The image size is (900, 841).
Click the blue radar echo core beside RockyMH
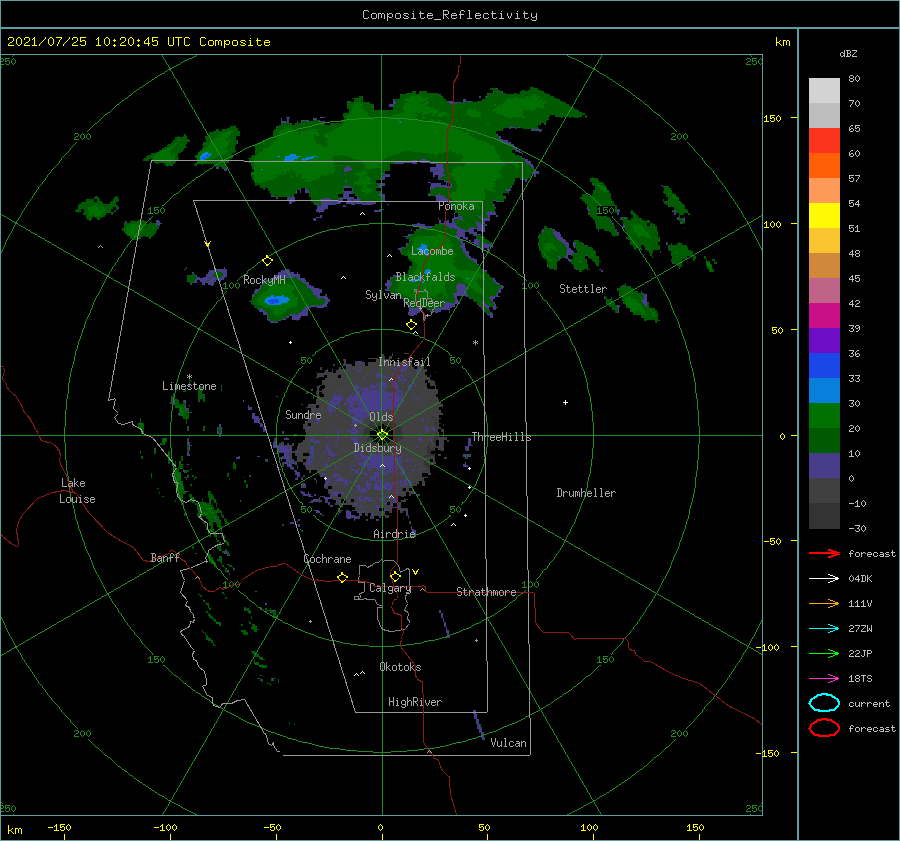point(276,300)
